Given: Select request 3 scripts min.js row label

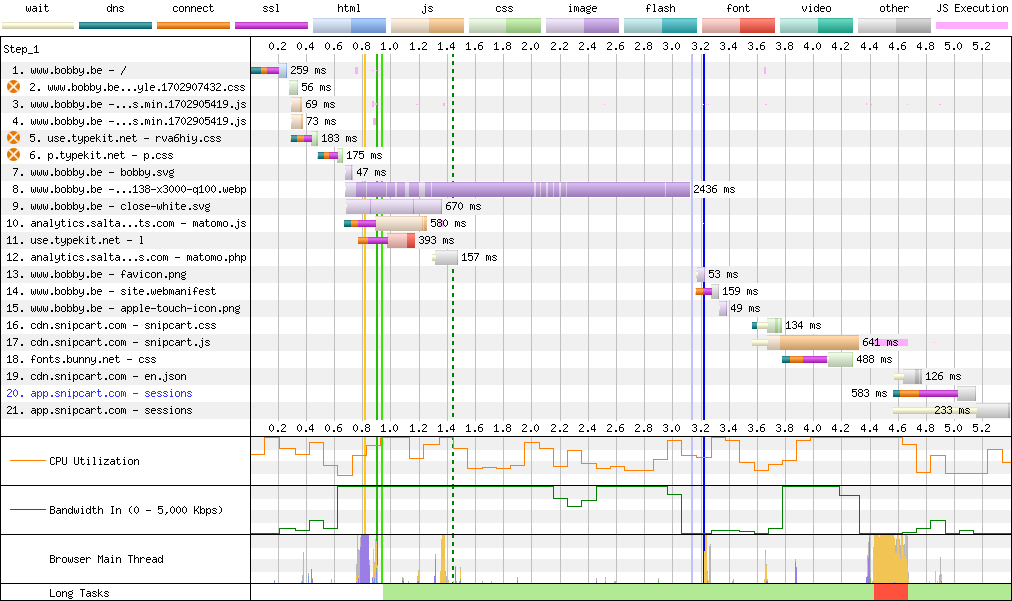Looking at the screenshot, I should pyautogui.click(x=129, y=104).
